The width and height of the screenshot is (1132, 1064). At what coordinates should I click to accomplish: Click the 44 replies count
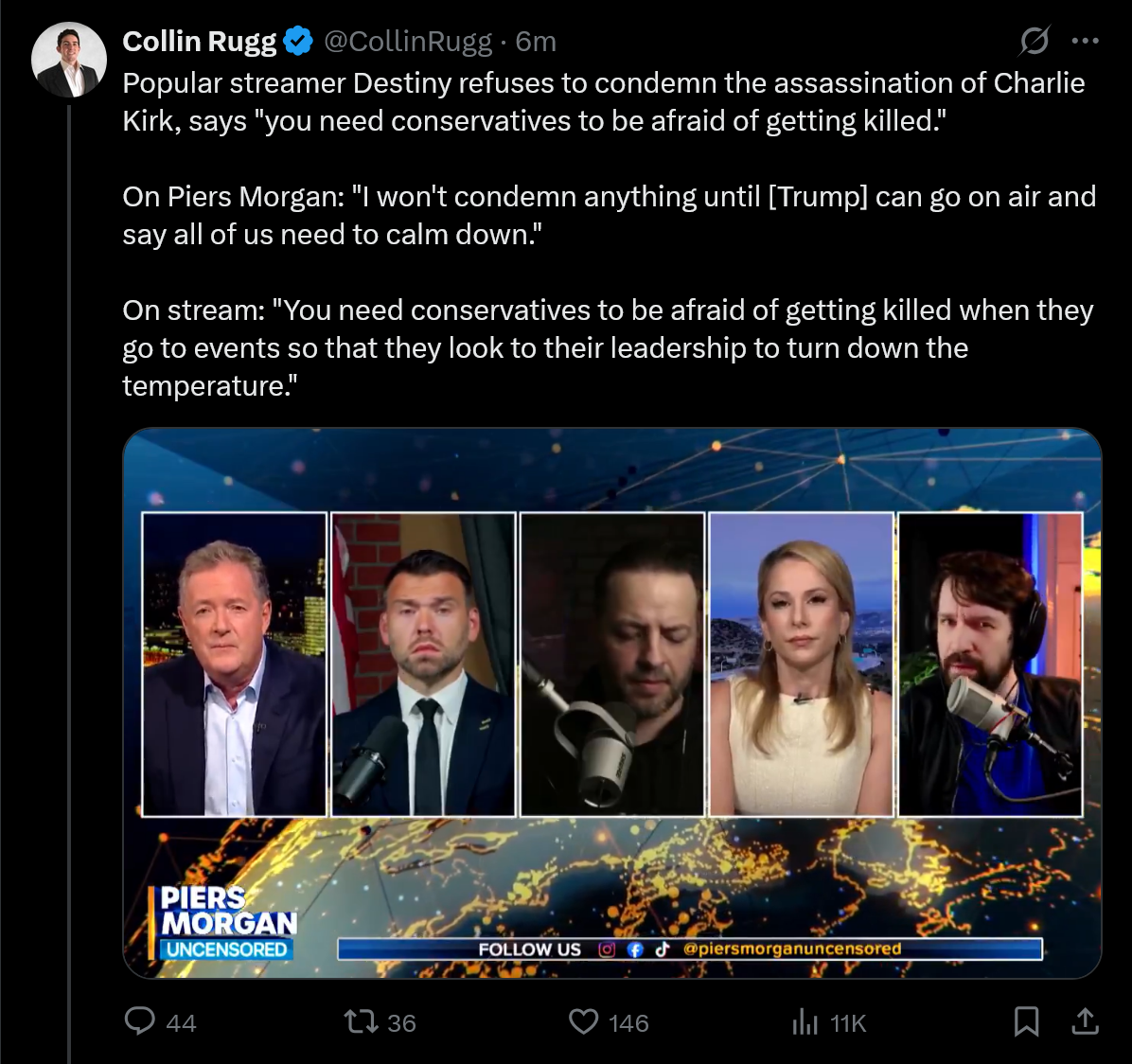click(x=181, y=1023)
